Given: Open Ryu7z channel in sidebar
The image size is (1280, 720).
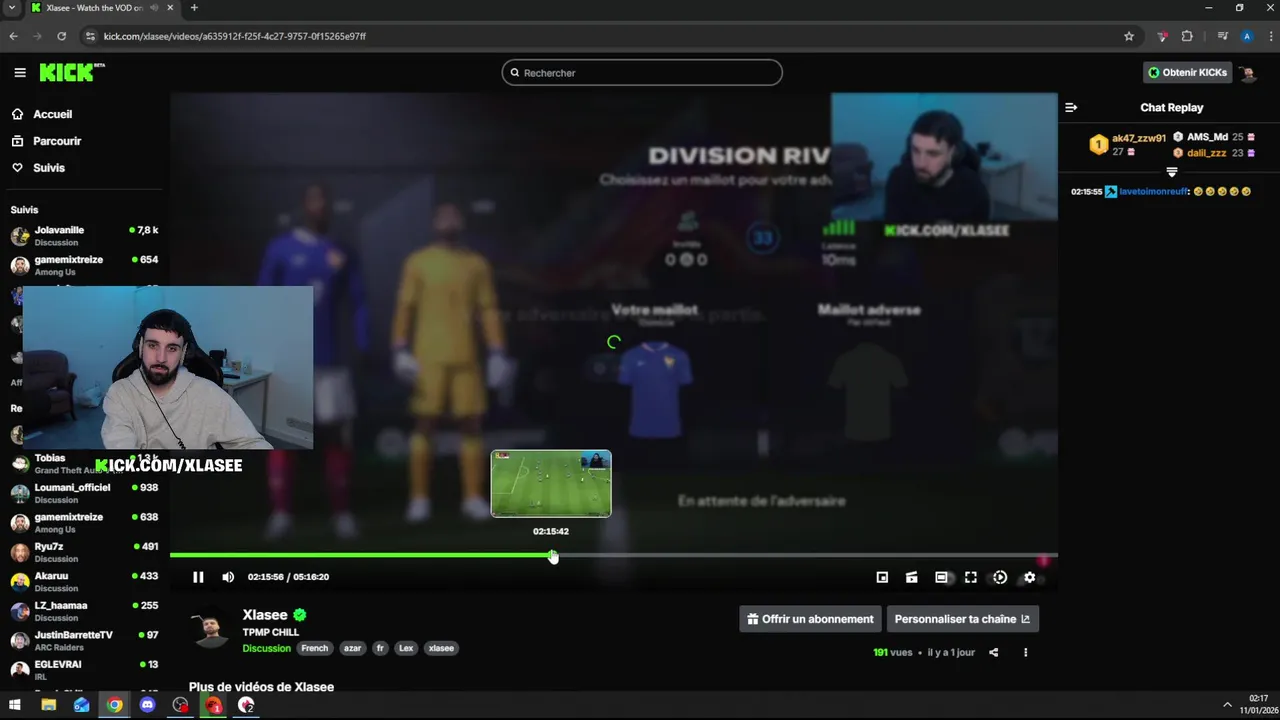Looking at the screenshot, I should point(85,552).
